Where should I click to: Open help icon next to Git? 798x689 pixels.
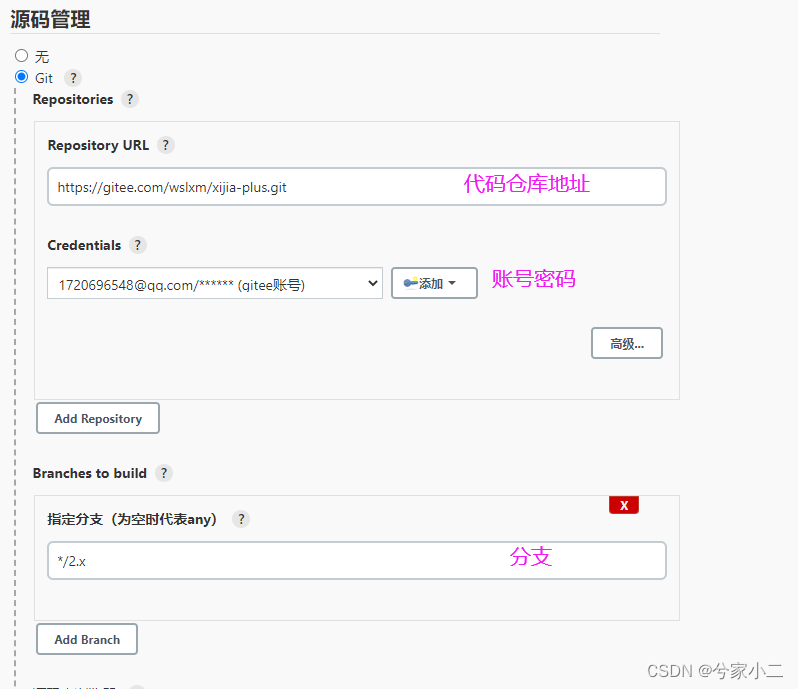click(73, 78)
